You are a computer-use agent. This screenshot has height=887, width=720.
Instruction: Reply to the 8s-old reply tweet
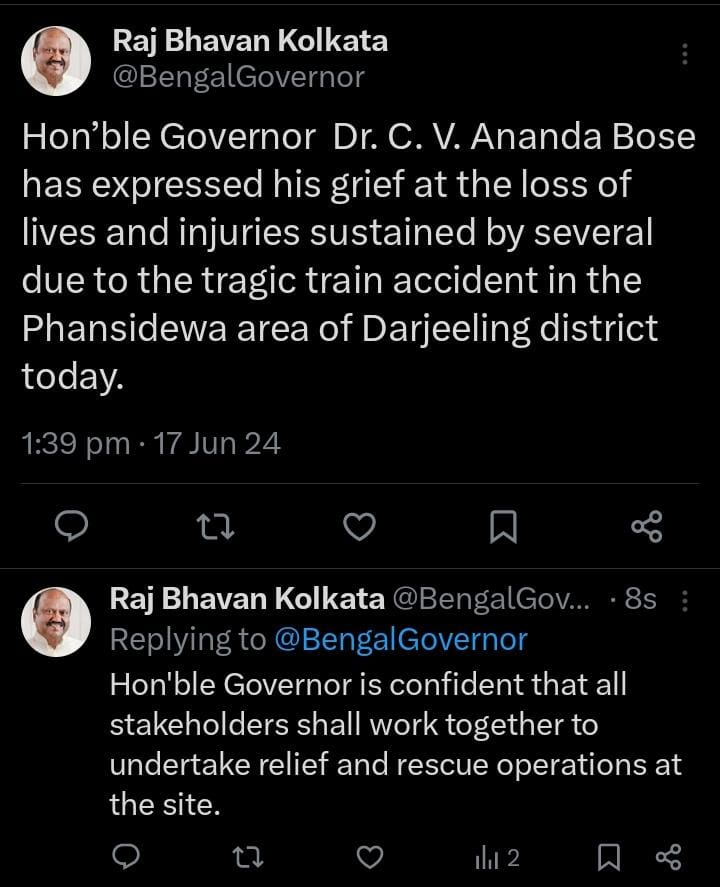coord(125,857)
